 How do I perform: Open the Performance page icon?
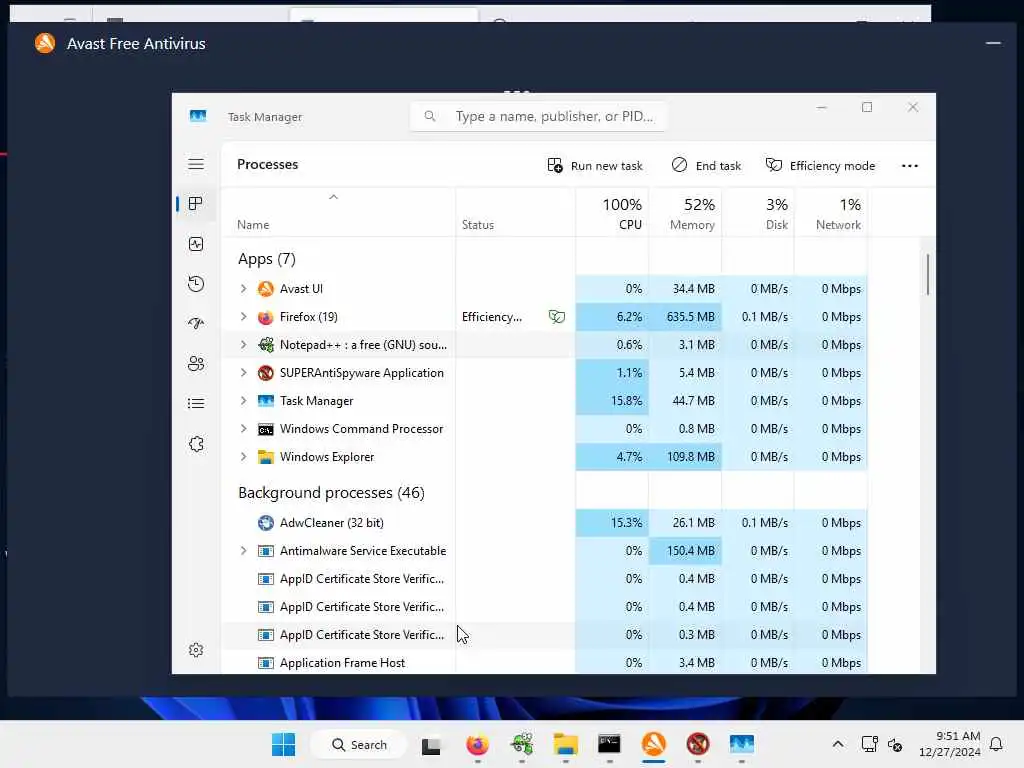tap(196, 244)
